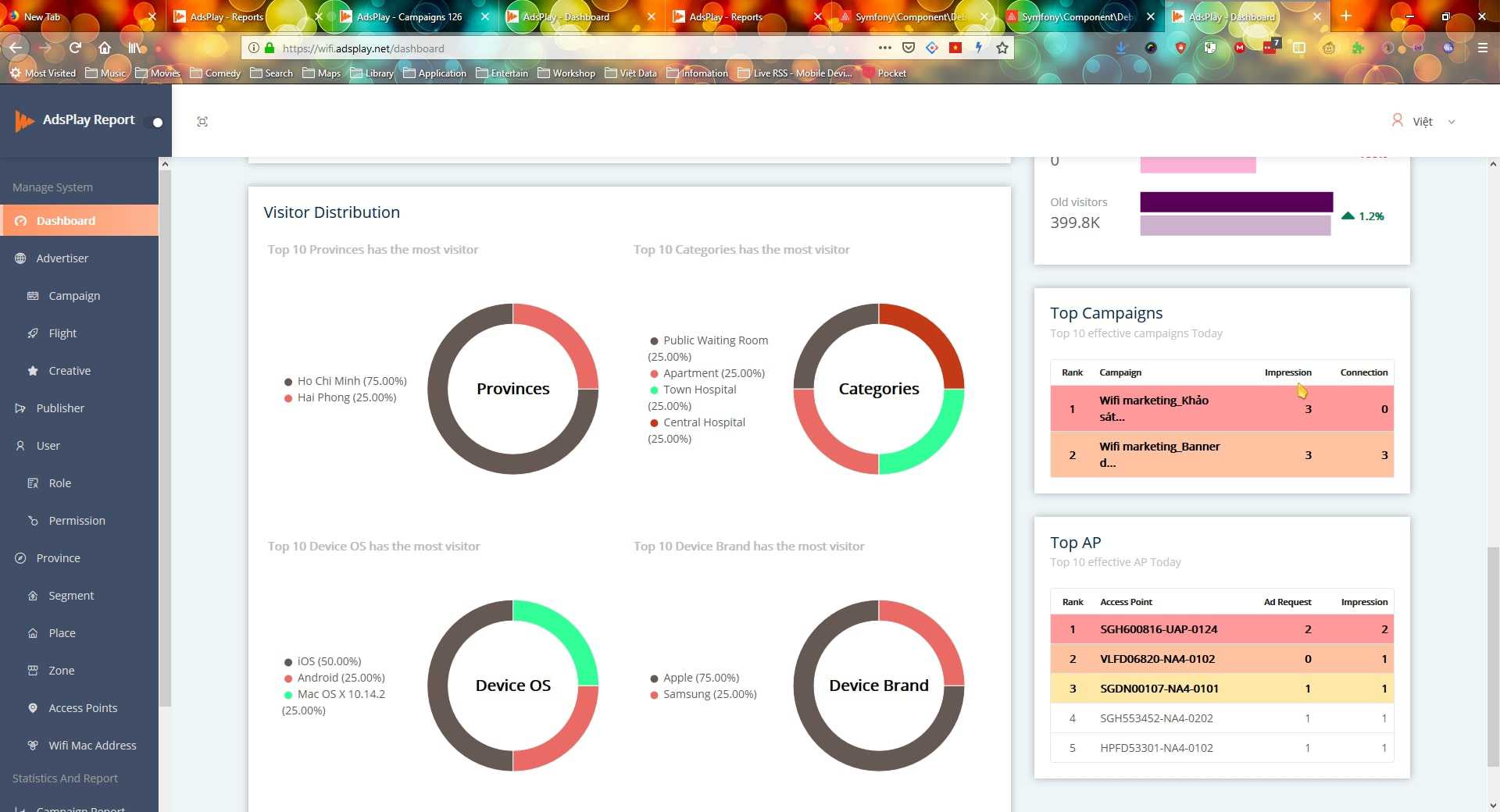This screenshot has height=812, width=1500.
Task: Click the dark purple Old visitors bar
Action: click(1236, 202)
